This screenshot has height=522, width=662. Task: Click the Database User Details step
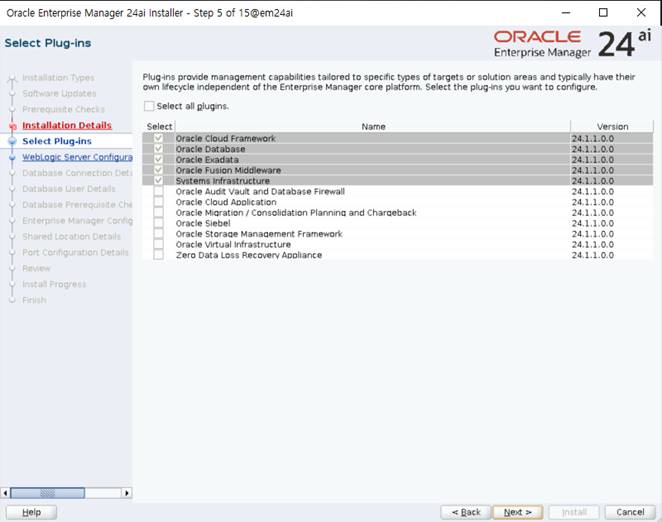[69, 189]
